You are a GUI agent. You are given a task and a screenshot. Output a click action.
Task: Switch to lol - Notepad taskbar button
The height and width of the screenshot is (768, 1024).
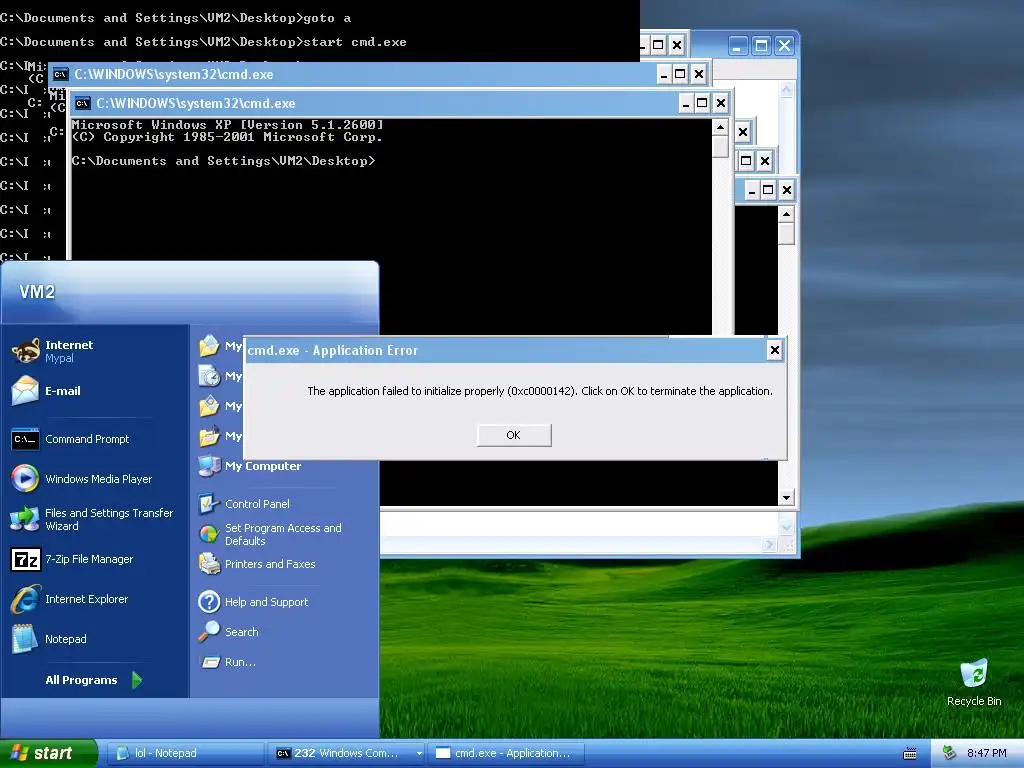pos(185,753)
